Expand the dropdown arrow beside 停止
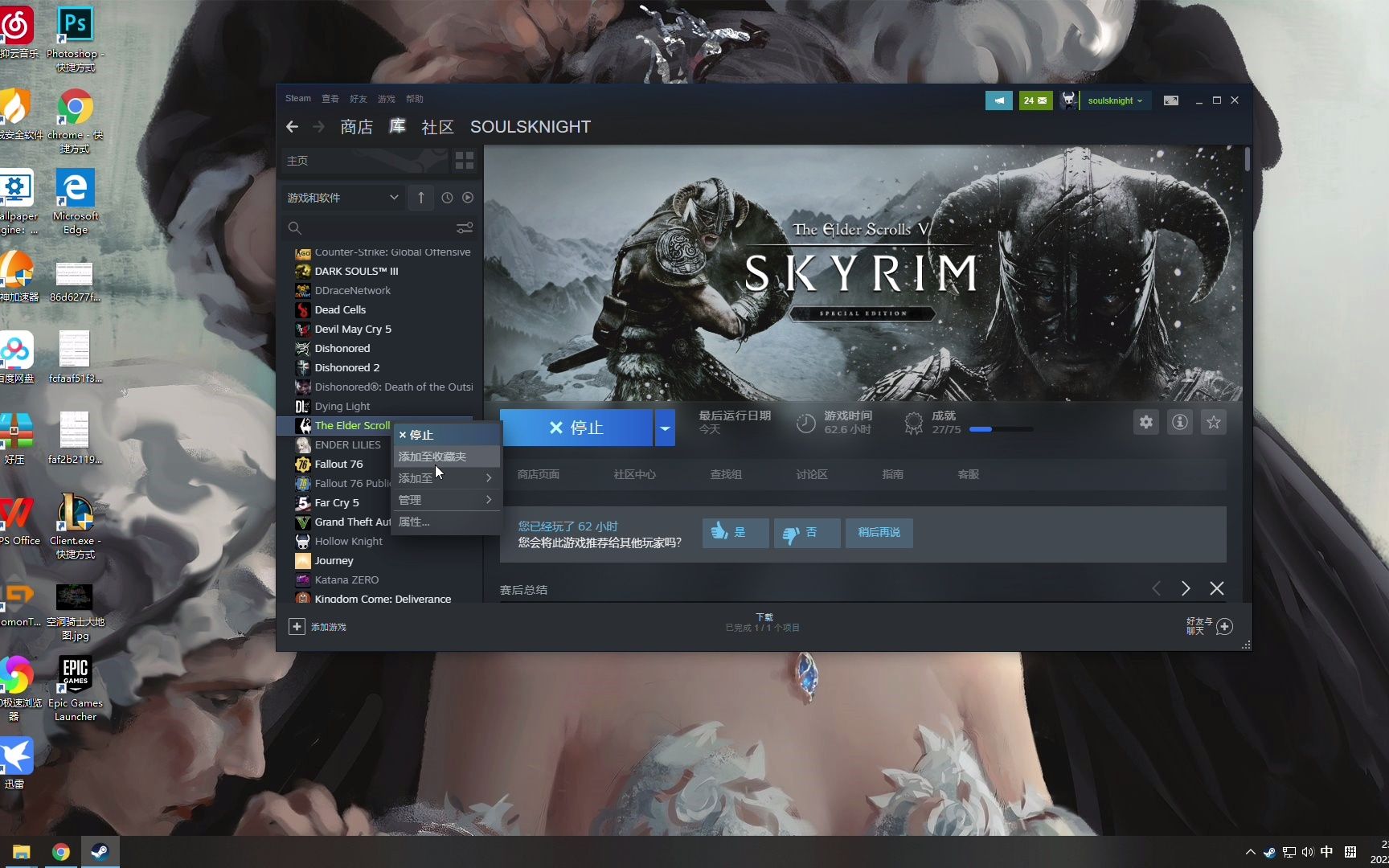The width and height of the screenshot is (1389, 868). pos(665,428)
